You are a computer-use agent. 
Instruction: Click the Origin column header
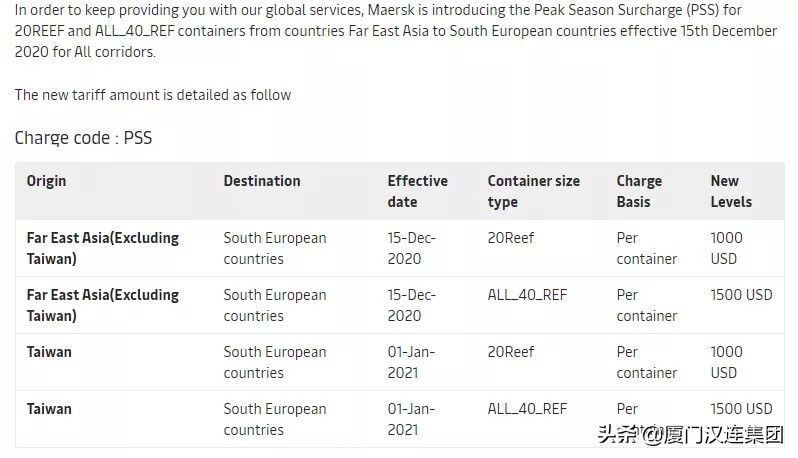point(46,181)
